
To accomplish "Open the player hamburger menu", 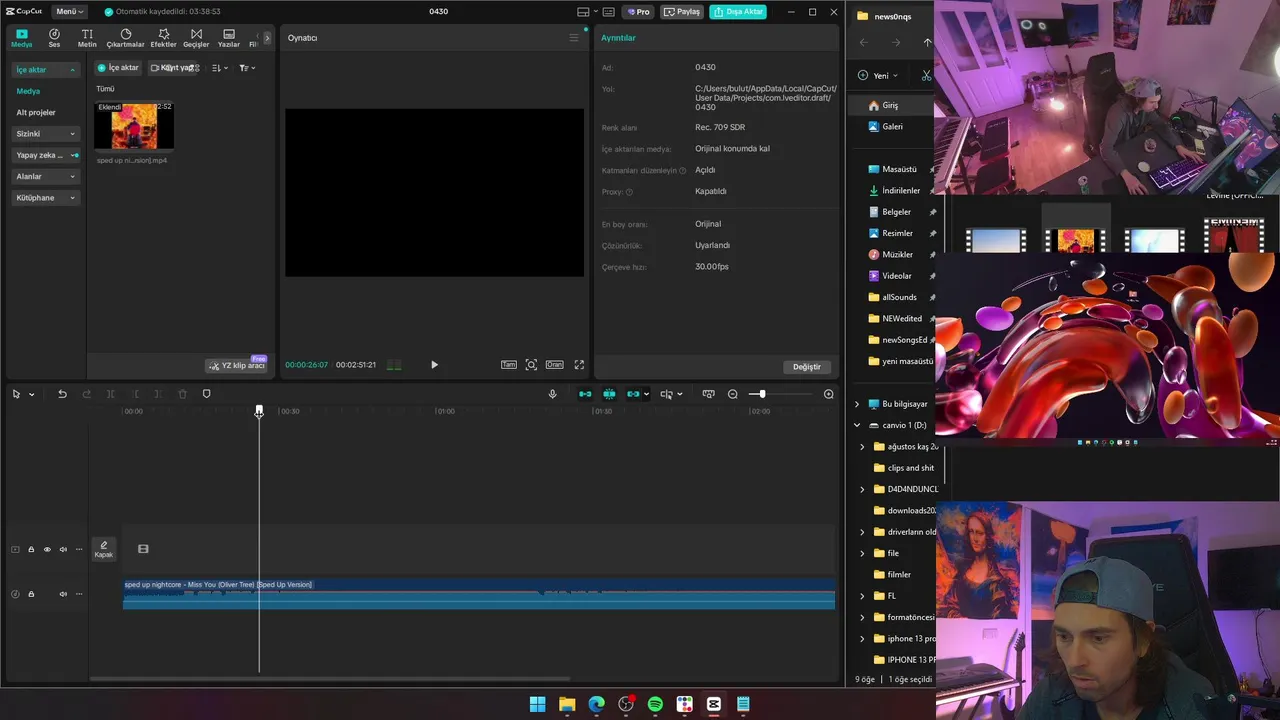I will pyautogui.click(x=574, y=38).
